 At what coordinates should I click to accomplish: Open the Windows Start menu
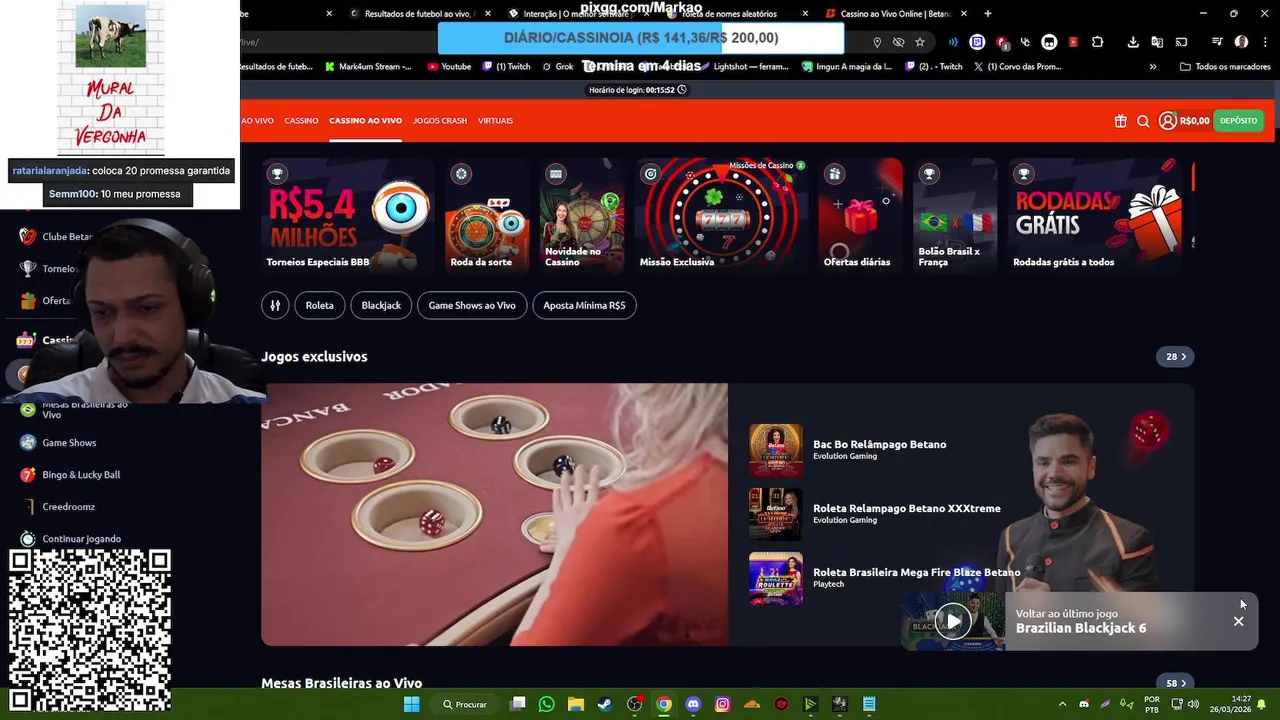pyautogui.click(x=411, y=704)
